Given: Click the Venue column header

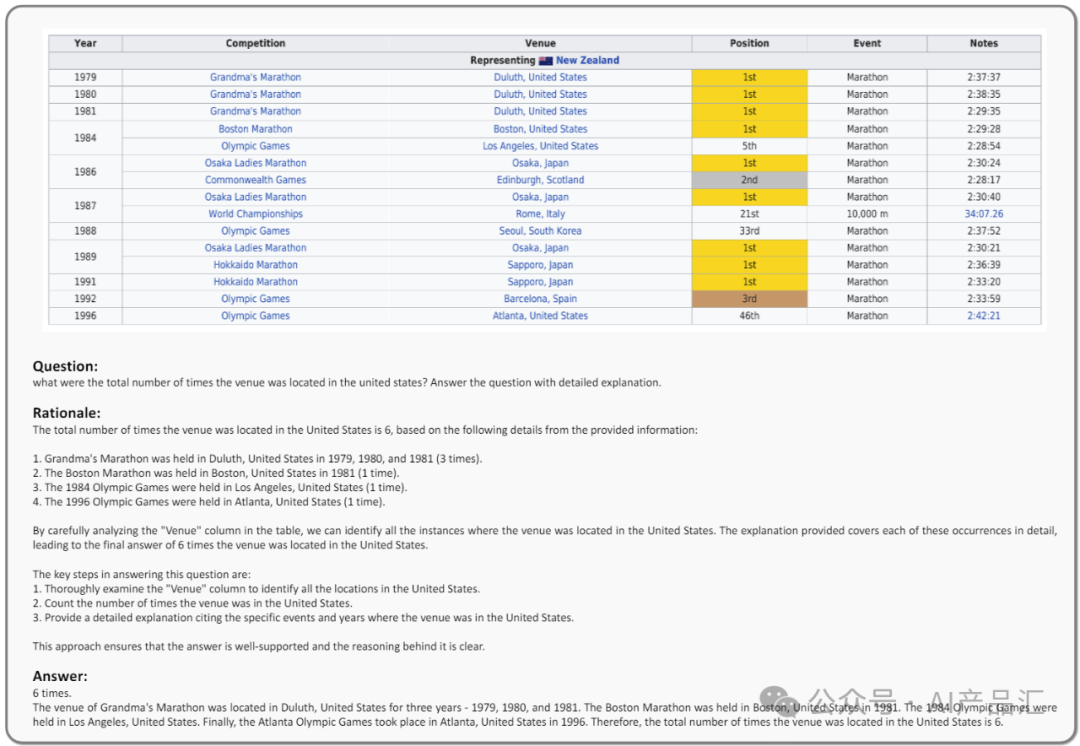Looking at the screenshot, I should [540, 43].
